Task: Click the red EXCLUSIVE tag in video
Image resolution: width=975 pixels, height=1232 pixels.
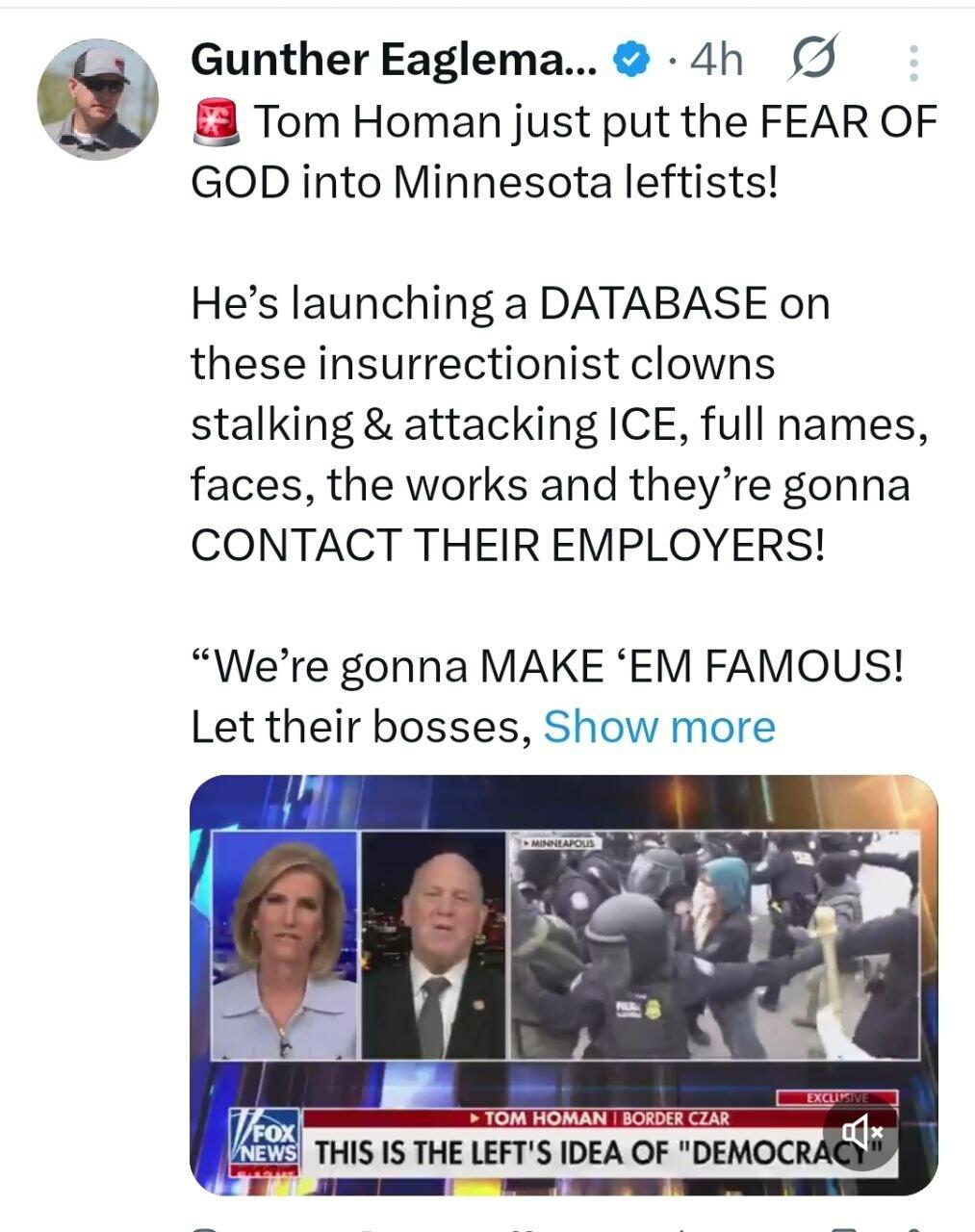Action: point(836,1097)
